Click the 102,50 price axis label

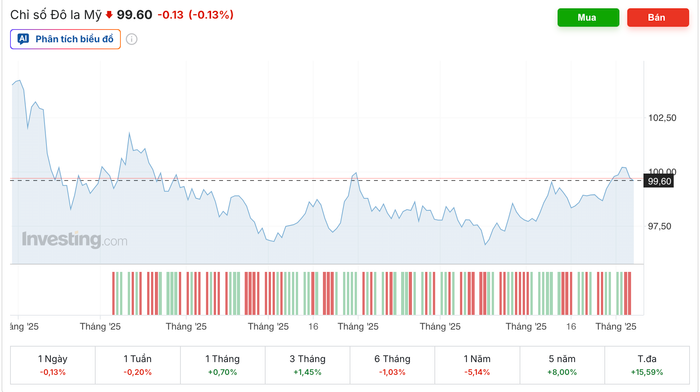point(662,118)
